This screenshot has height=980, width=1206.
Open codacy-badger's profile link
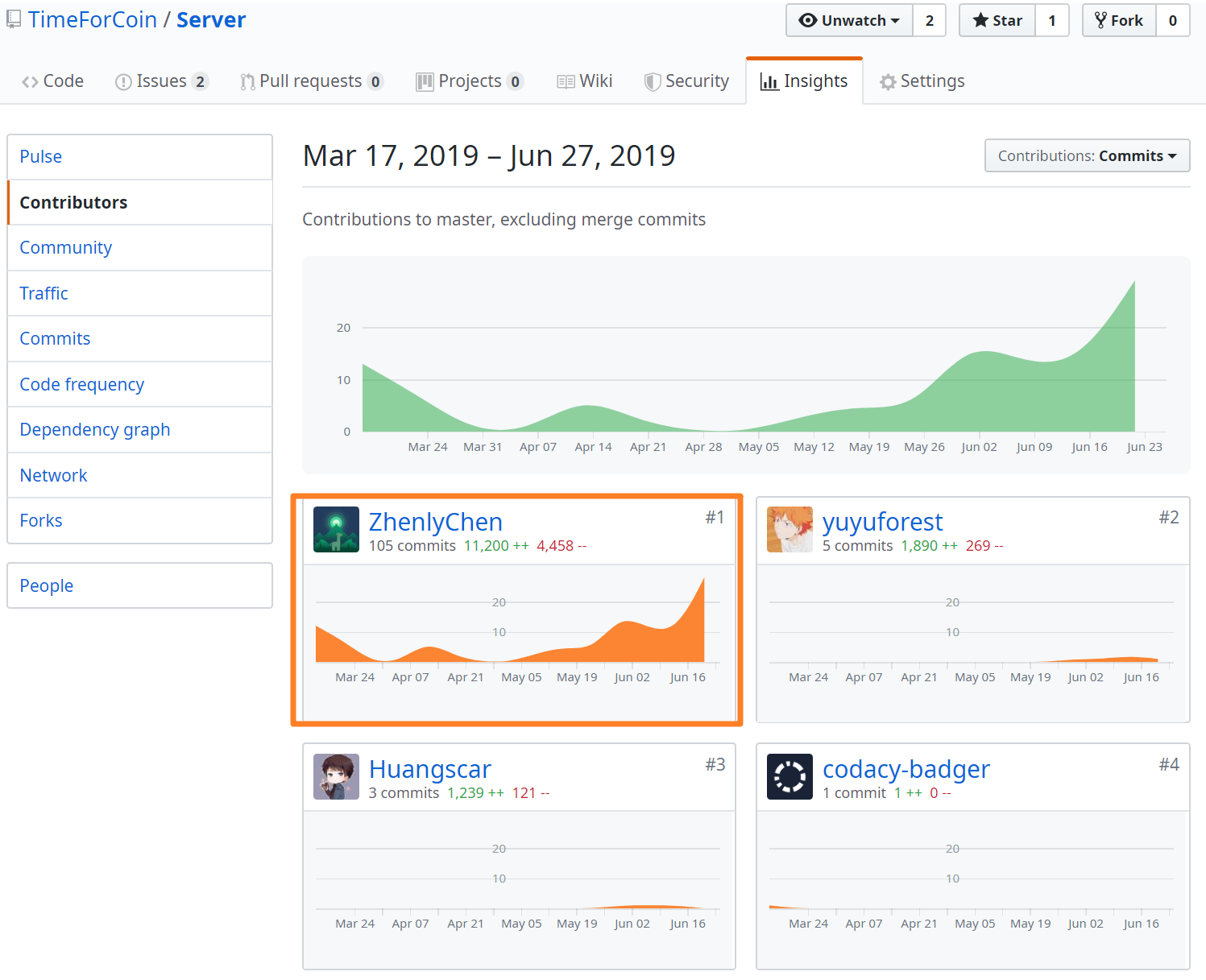[x=906, y=769]
